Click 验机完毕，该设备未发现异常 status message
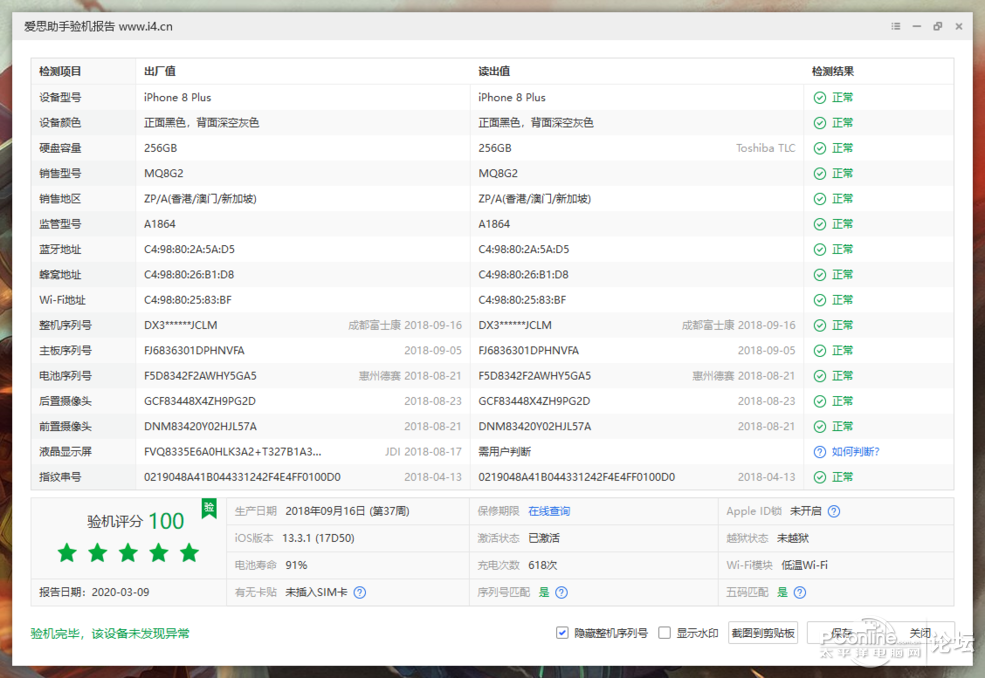The image size is (985, 678). pyautogui.click(x=110, y=633)
